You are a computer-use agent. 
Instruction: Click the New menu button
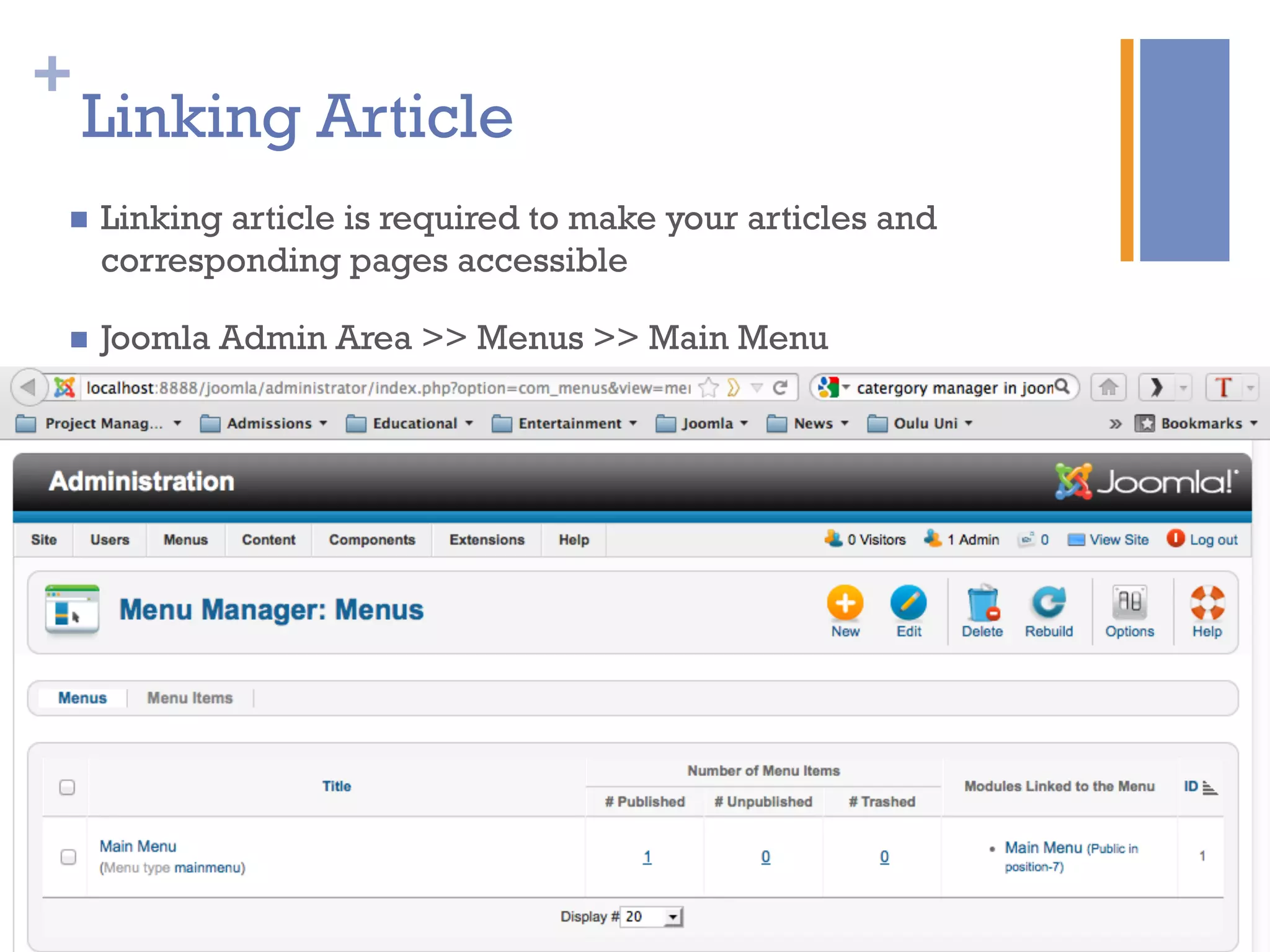click(x=845, y=610)
